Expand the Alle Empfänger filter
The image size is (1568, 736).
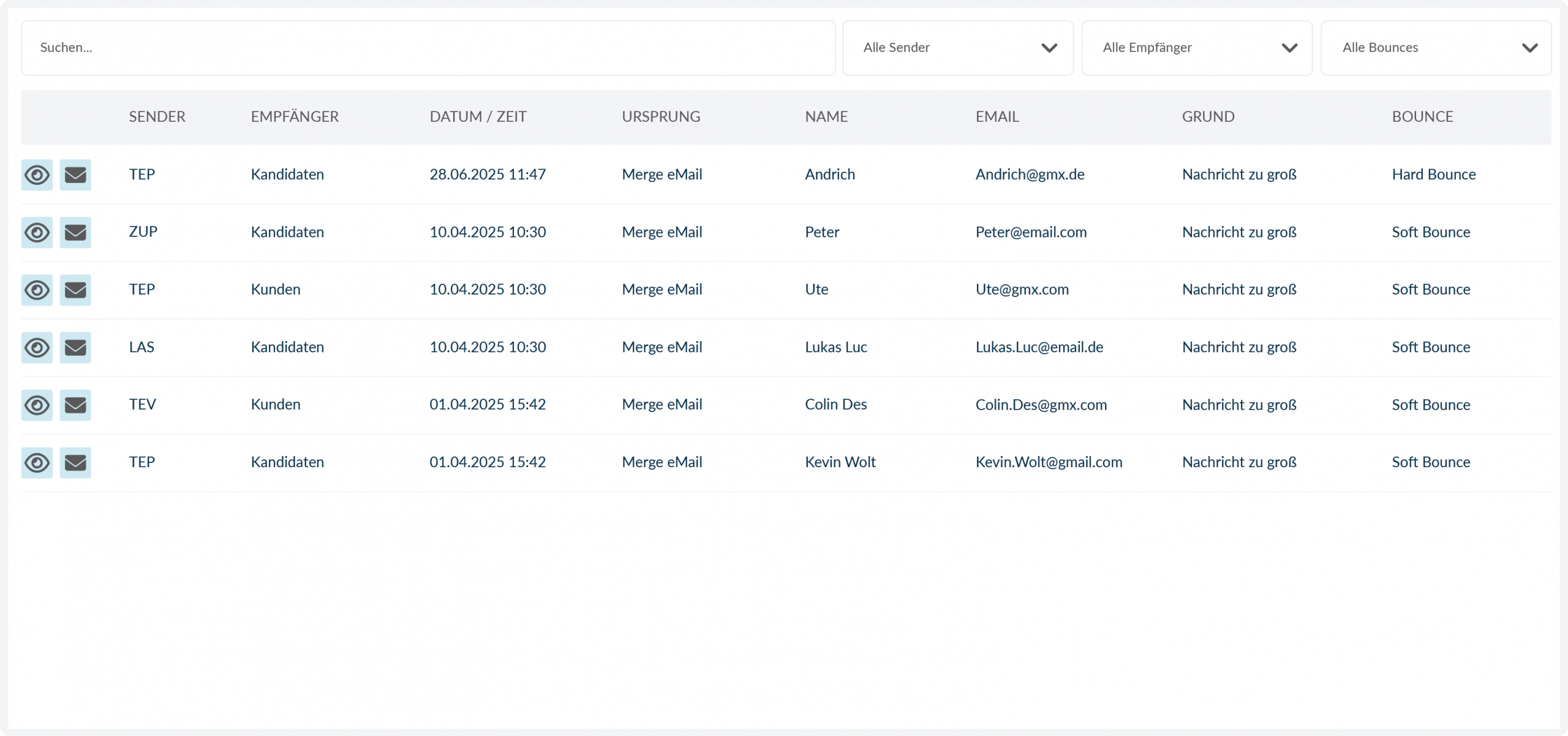coord(1196,48)
